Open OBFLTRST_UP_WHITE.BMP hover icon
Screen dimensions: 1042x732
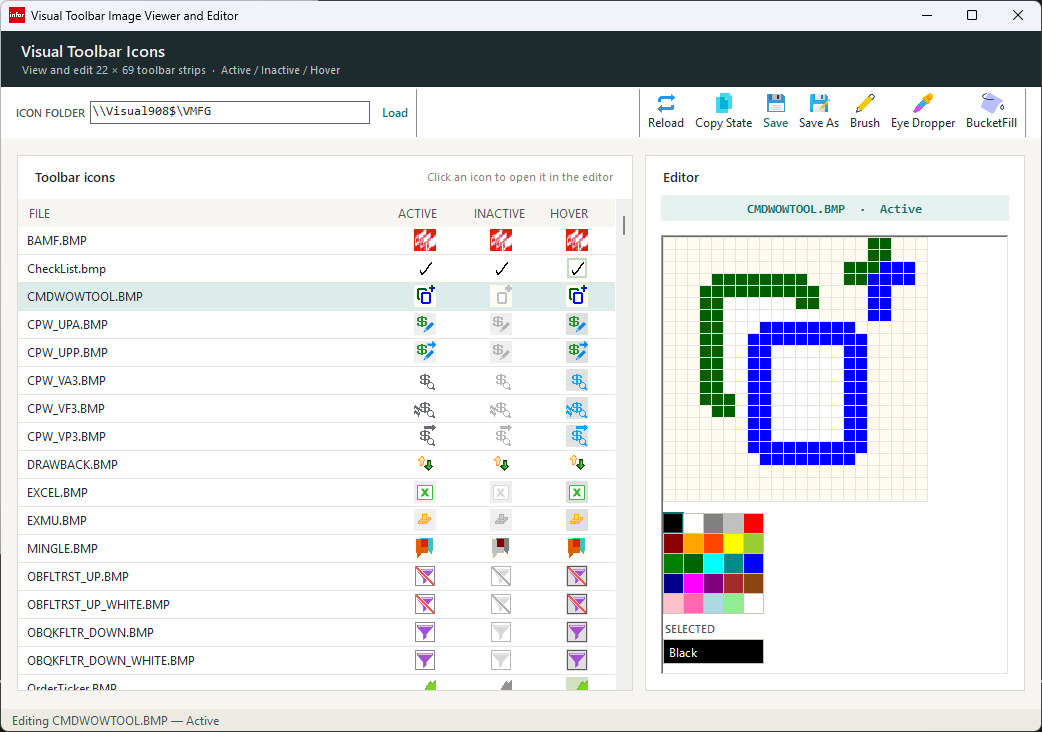tap(577, 604)
